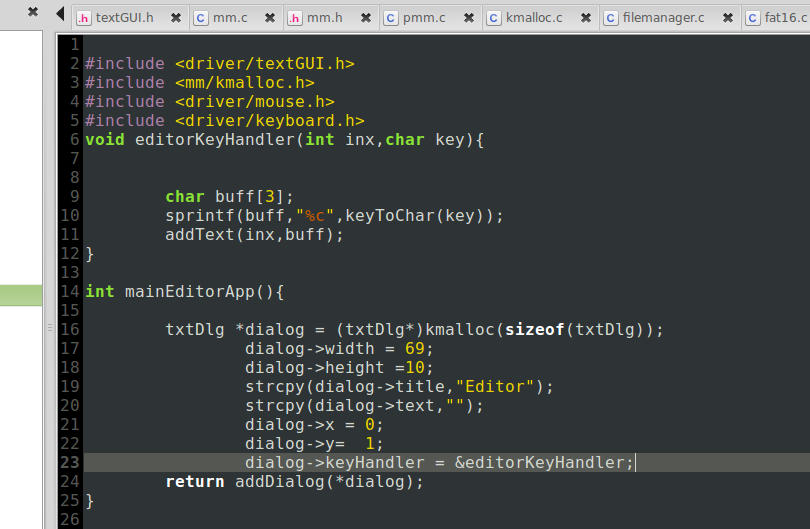This screenshot has width=810, height=529.
Task: Close the kmalloc.c tab
Action: pyautogui.click(x=584, y=18)
